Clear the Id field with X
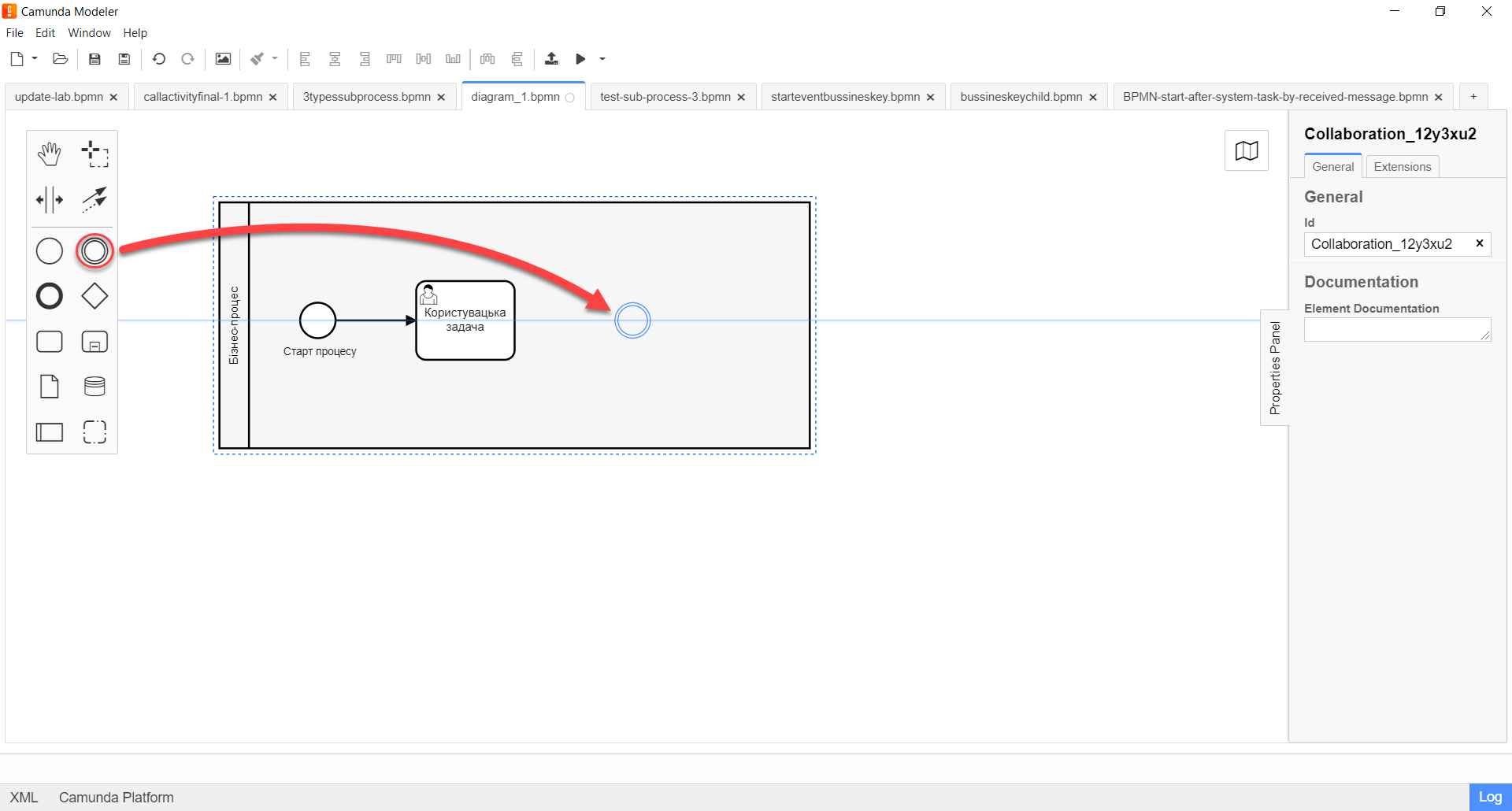 (x=1480, y=243)
